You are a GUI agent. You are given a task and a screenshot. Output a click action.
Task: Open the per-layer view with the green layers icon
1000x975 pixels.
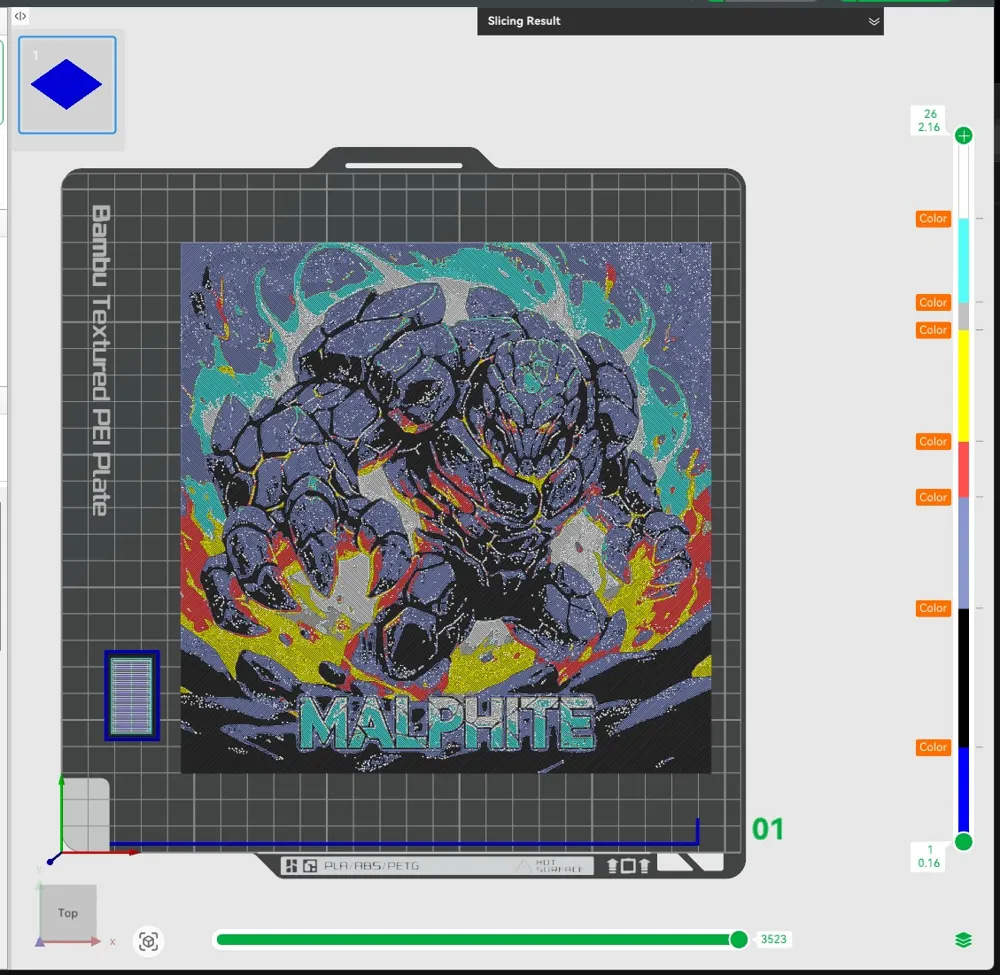click(x=962, y=939)
